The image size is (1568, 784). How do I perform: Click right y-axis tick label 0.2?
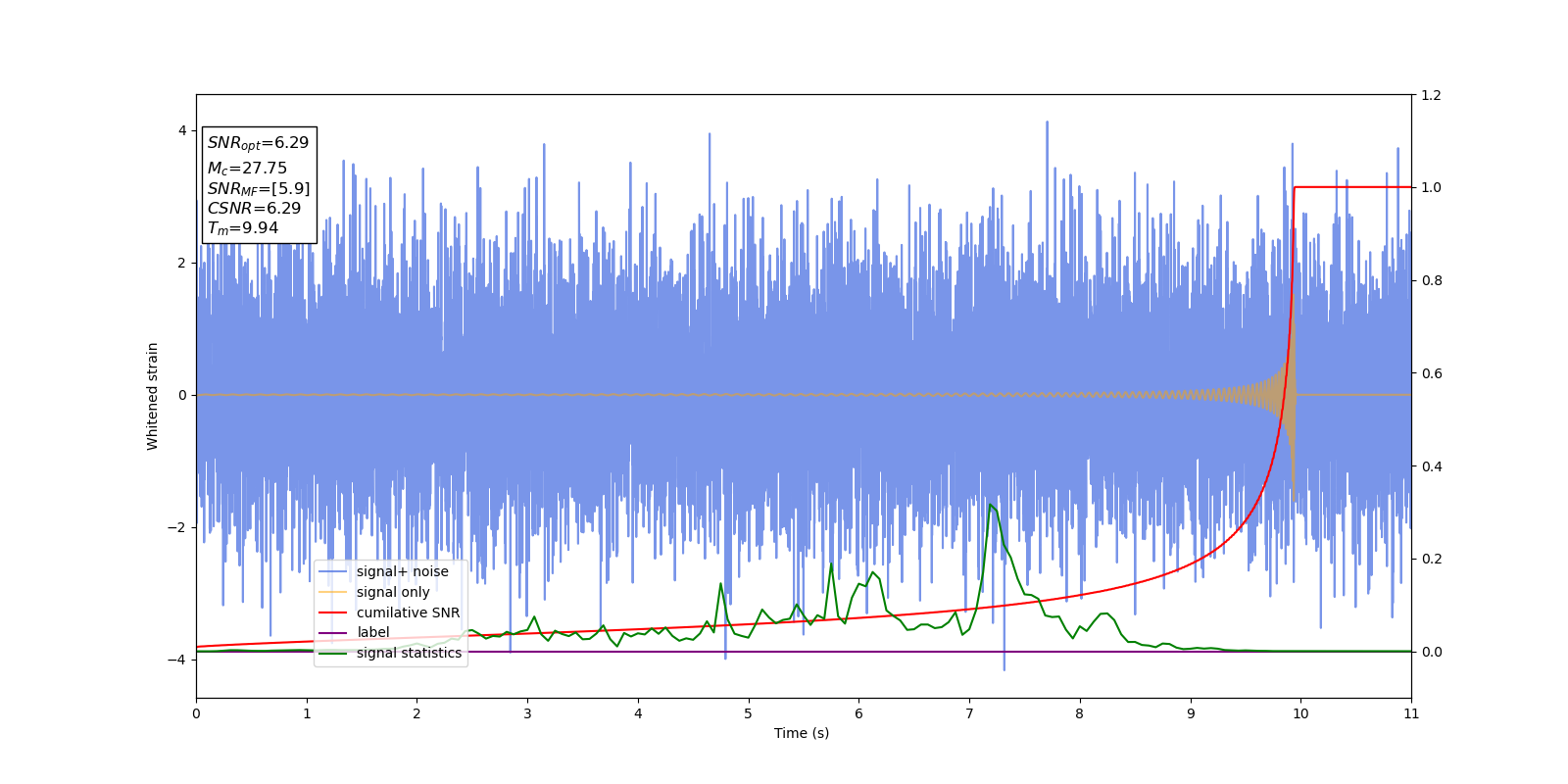click(1432, 559)
